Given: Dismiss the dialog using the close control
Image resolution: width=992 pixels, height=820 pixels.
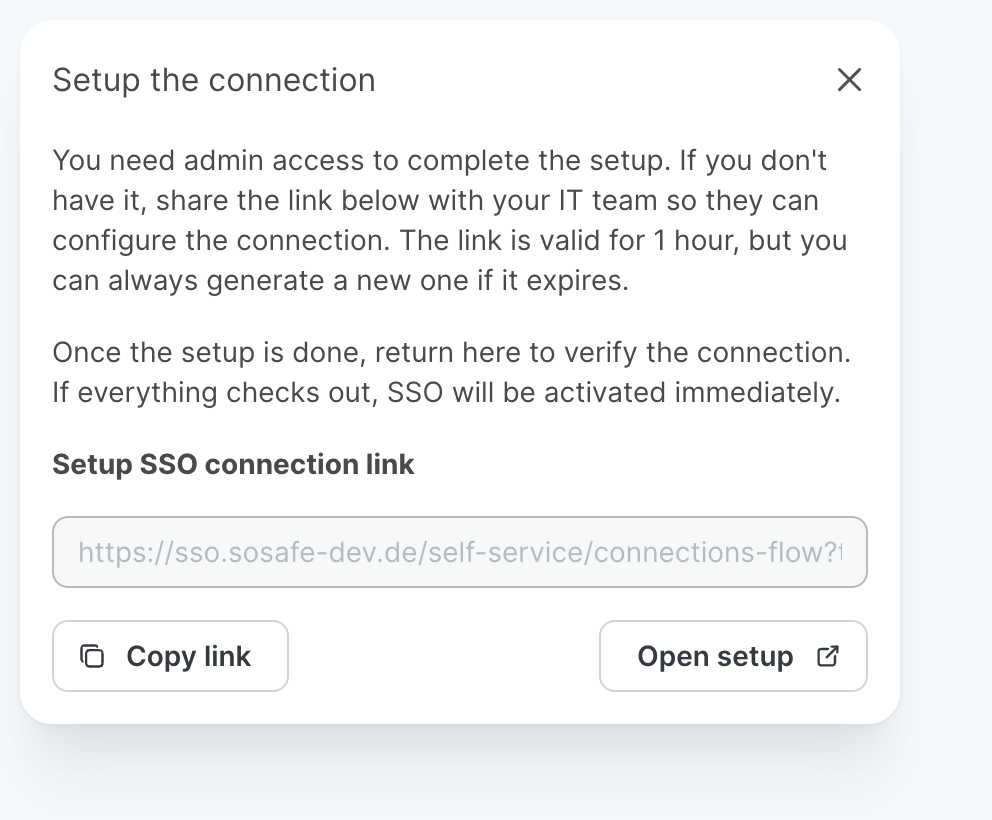Looking at the screenshot, I should pos(849,79).
